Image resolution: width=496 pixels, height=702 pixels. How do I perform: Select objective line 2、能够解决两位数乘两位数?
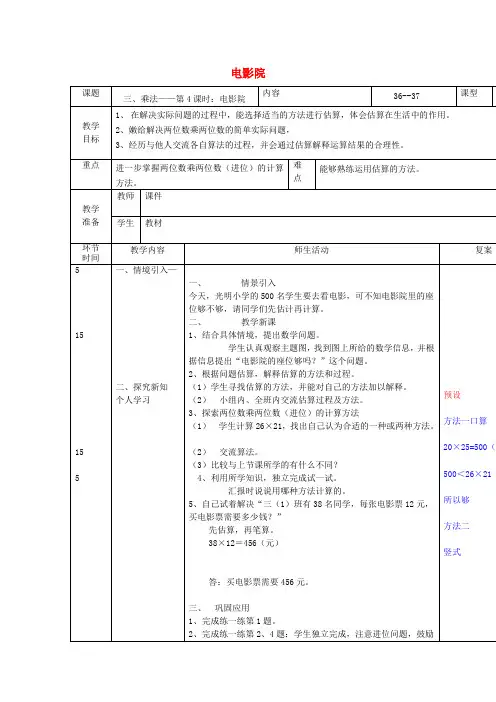[x=202, y=130]
